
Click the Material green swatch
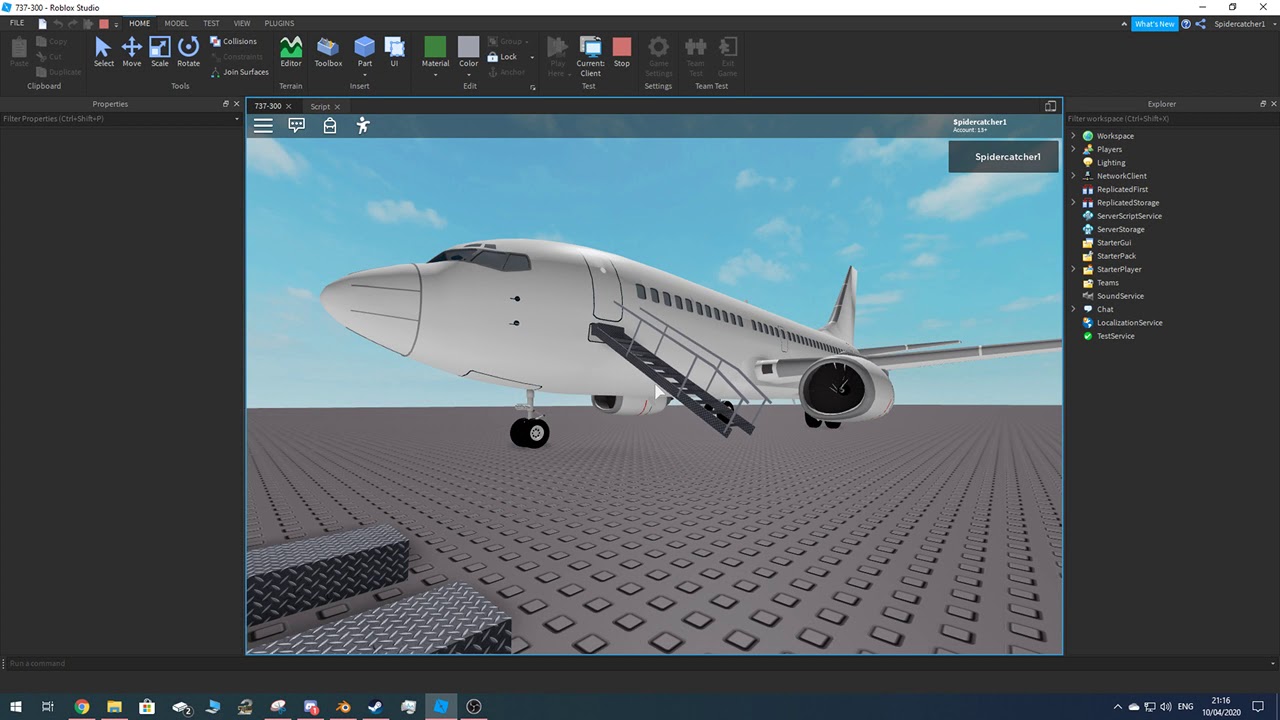[435, 47]
